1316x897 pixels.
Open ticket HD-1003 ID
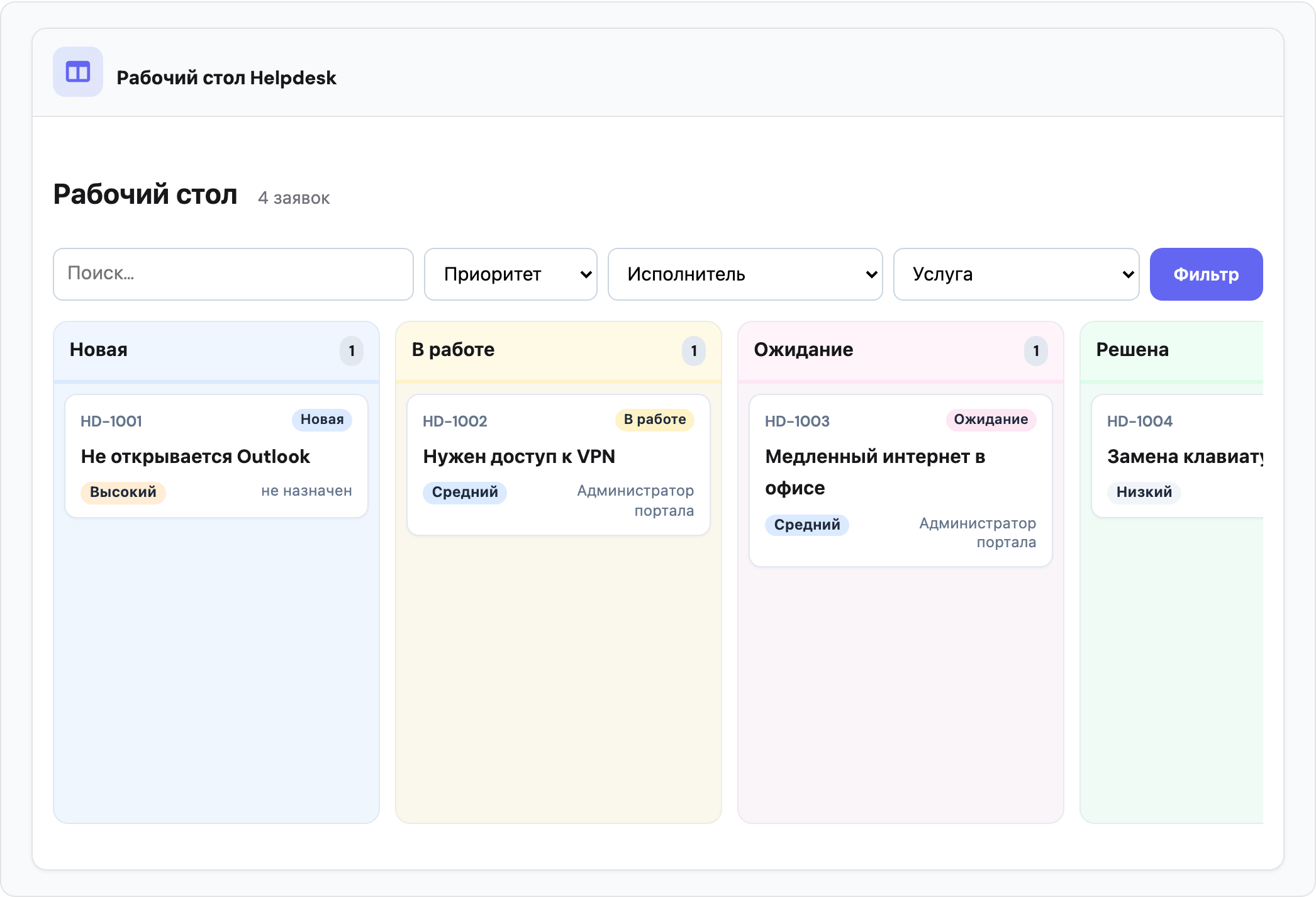coord(797,421)
